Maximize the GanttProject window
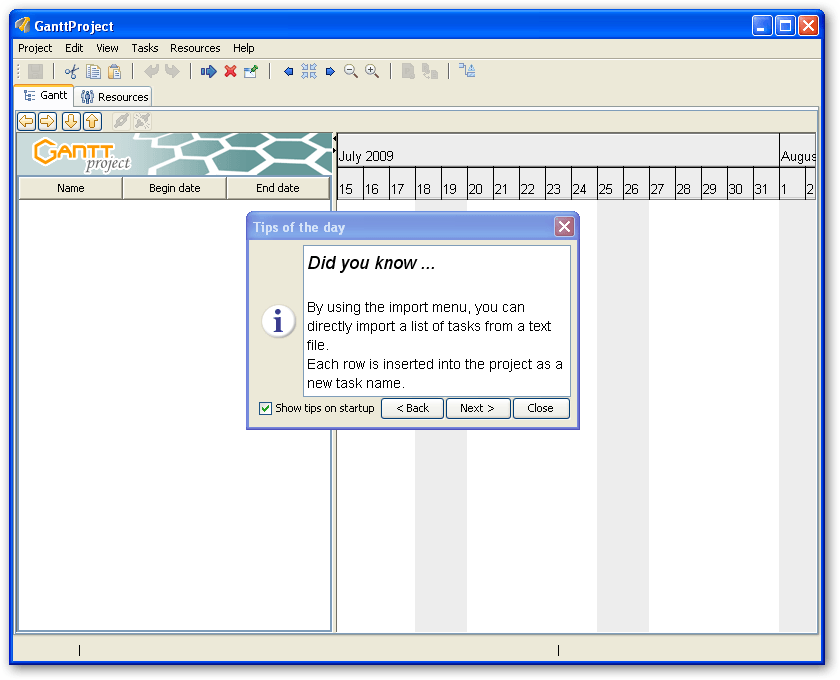The height and width of the screenshot is (680, 840). (x=785, y=25)
